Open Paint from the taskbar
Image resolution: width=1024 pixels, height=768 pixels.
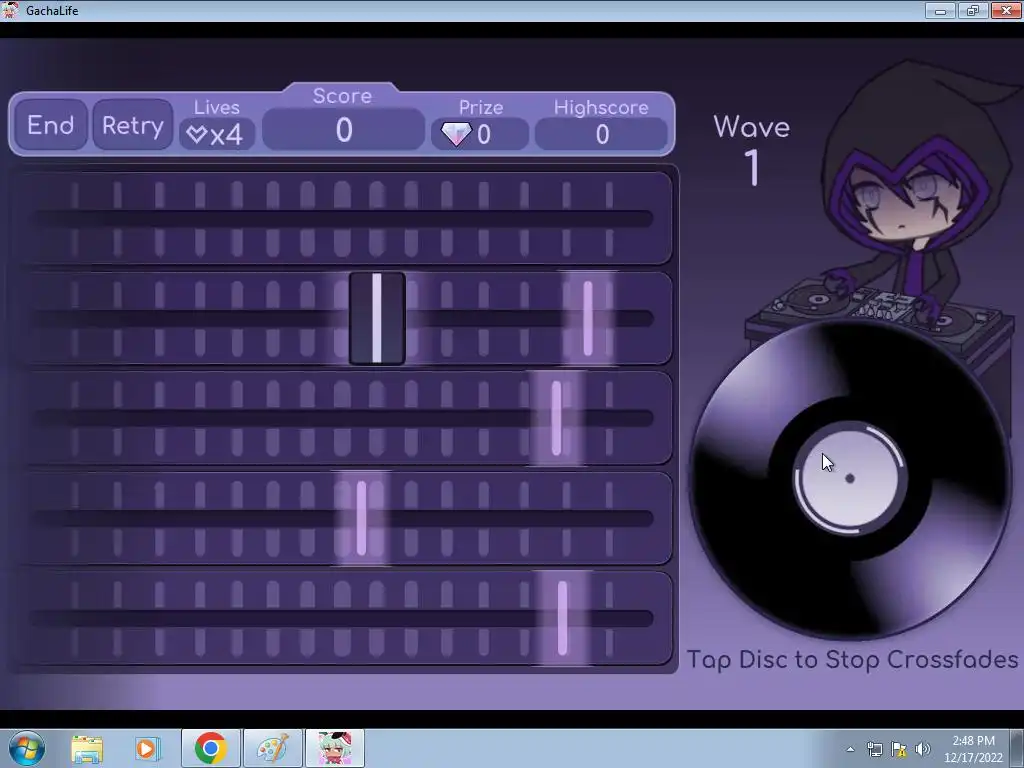coord(272,748)
